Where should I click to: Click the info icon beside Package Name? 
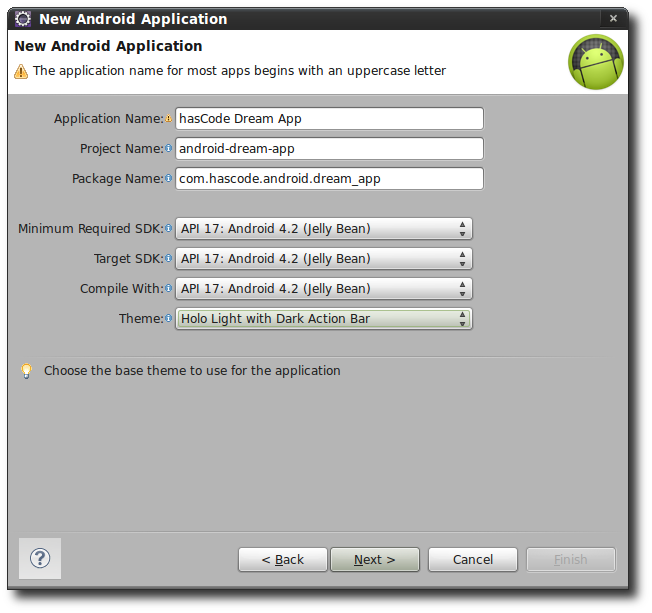click(x=168, y=179)
